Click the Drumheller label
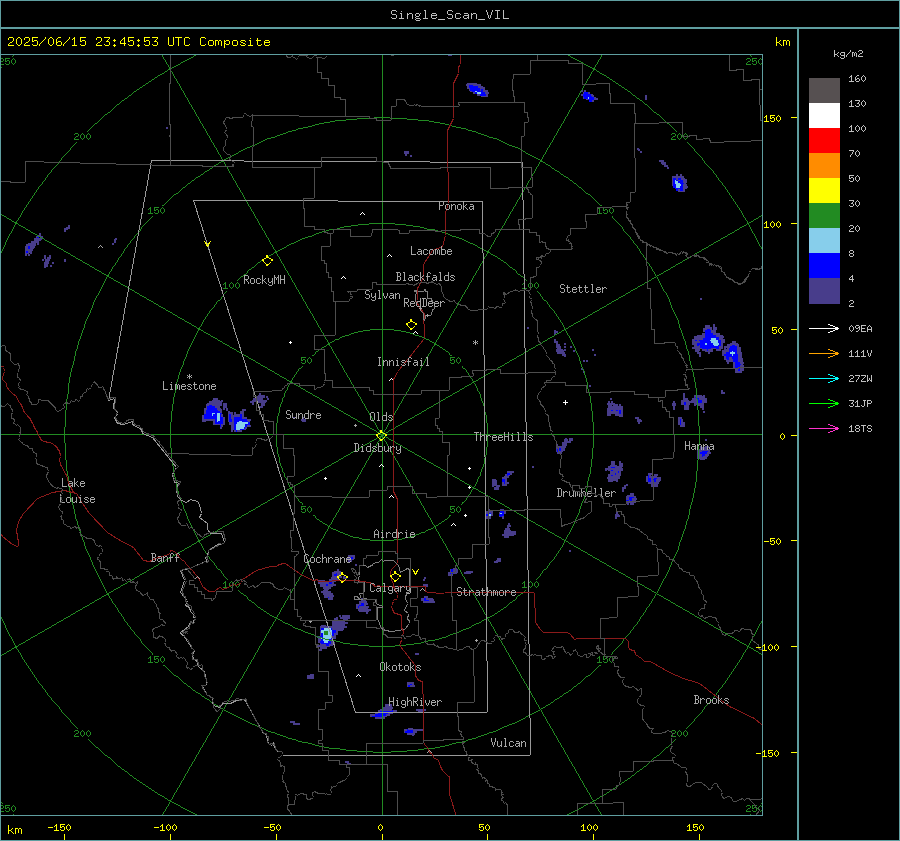The height and width of the screenshot is (841, 900). [x=586, y=493]
